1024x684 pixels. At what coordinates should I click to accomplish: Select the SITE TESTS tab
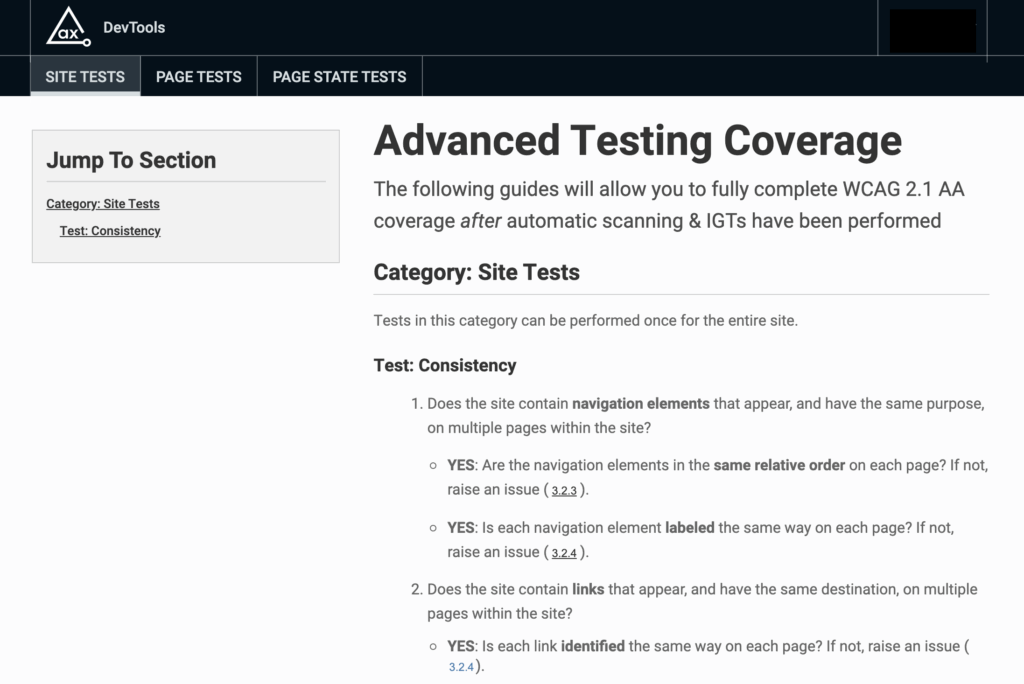(84, 76)
